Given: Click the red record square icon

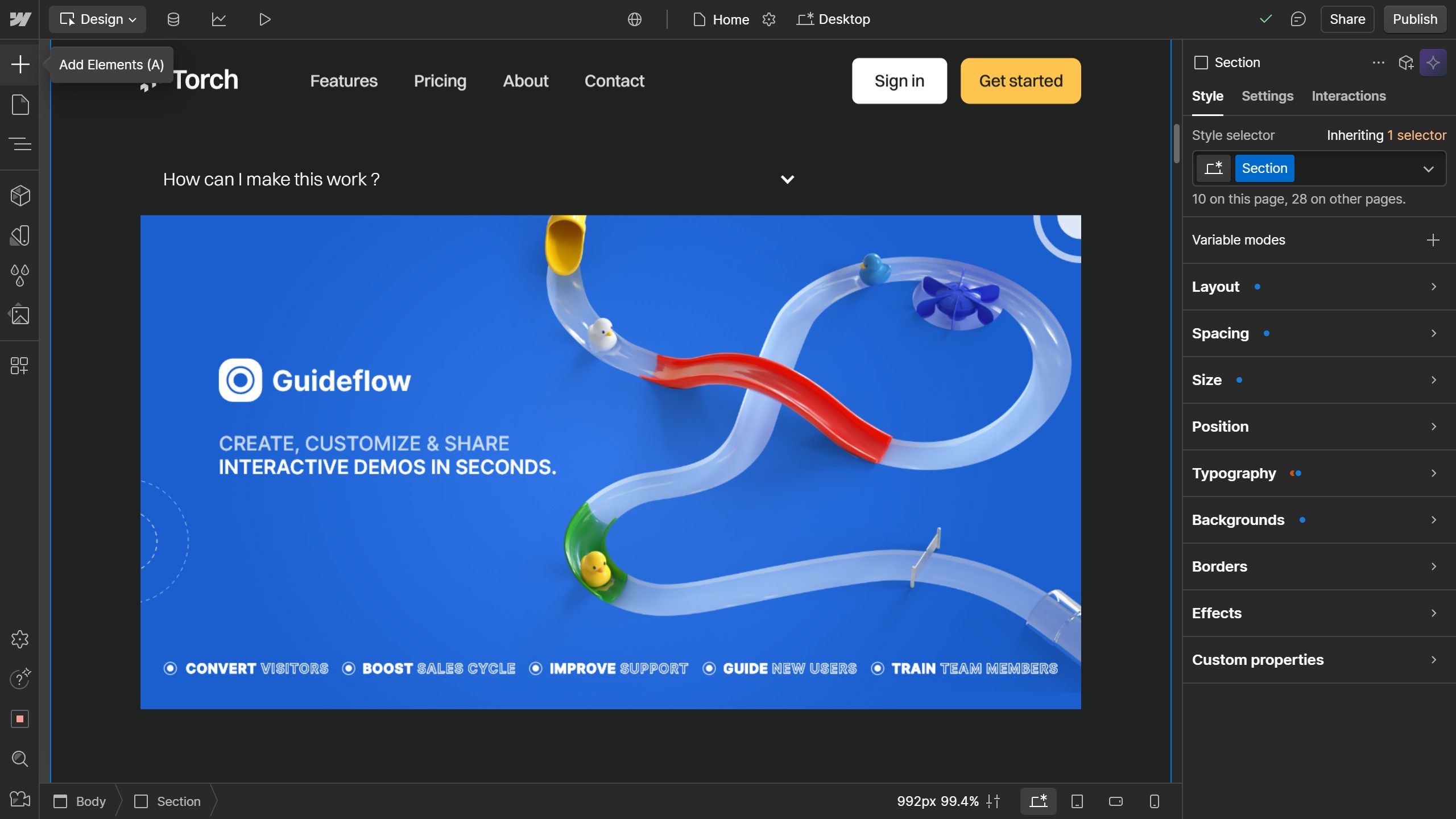Looking at the screenshot, I should [20, 719].
